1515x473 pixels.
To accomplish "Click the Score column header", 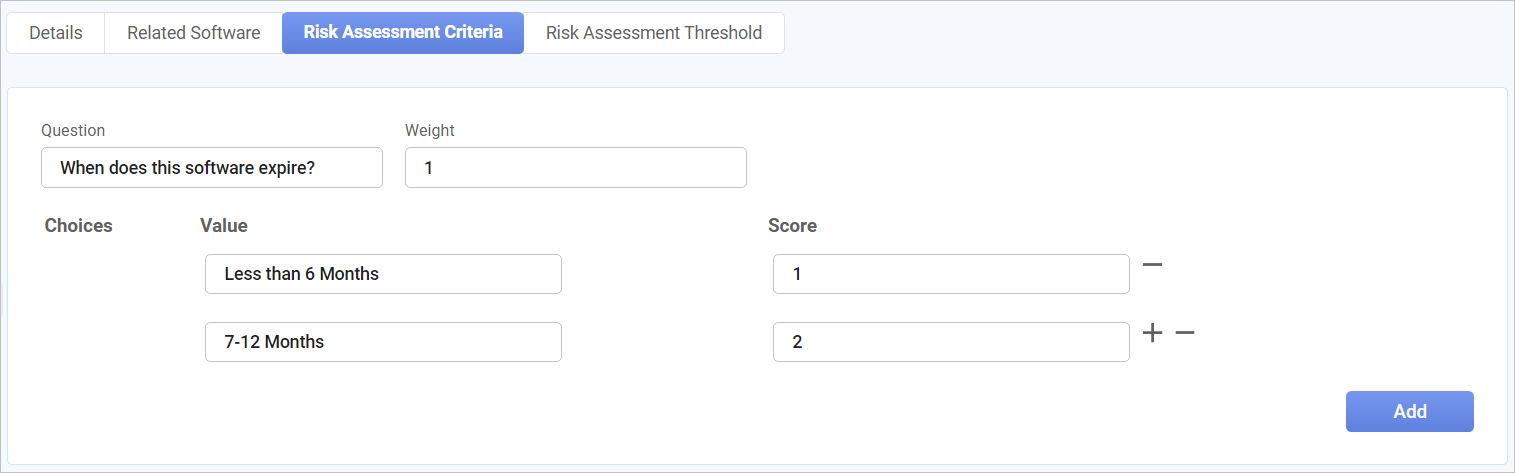I will [x=792, y=226].
